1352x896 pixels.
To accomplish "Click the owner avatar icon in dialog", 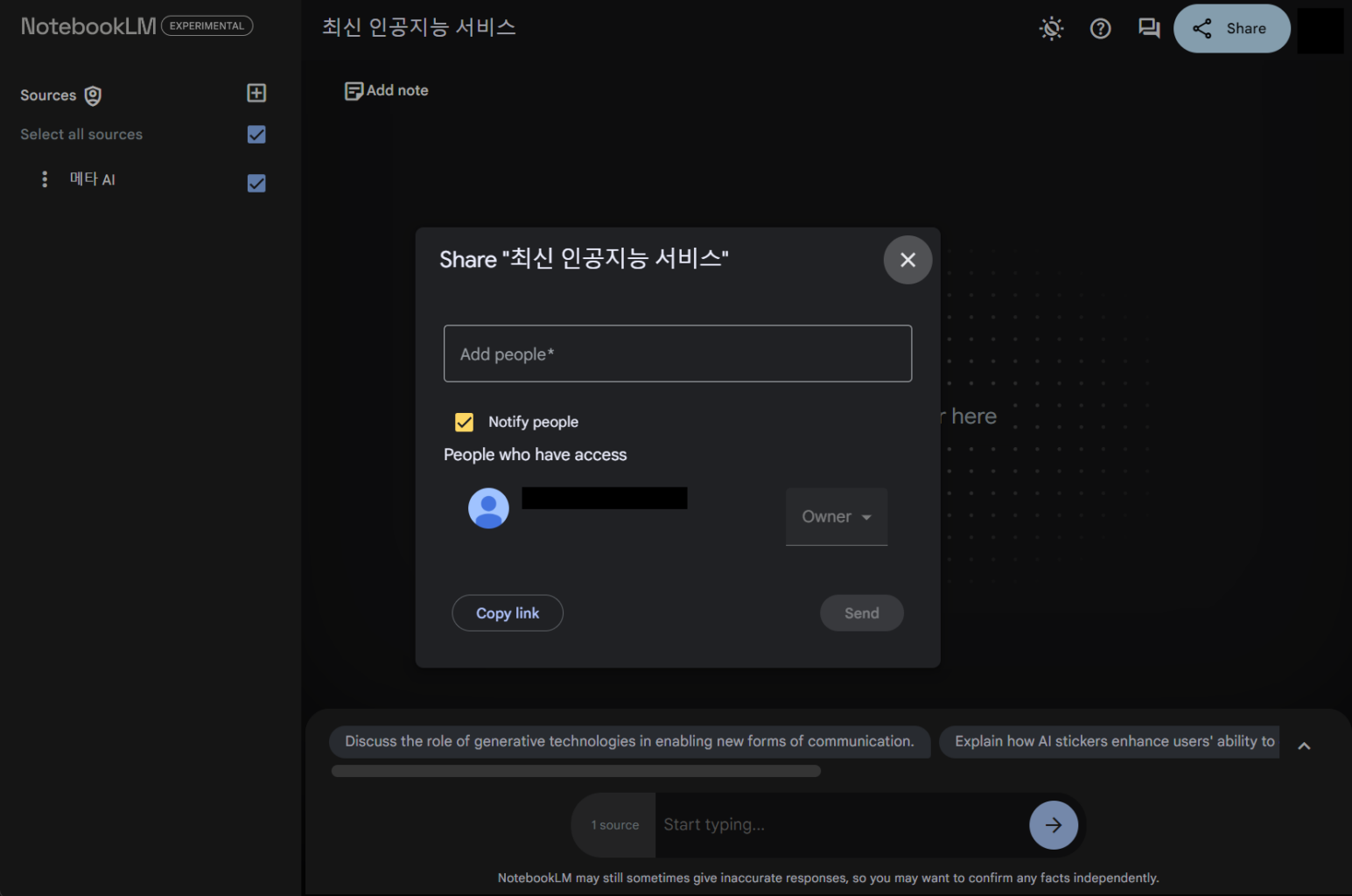I will (x=488, y=508).
